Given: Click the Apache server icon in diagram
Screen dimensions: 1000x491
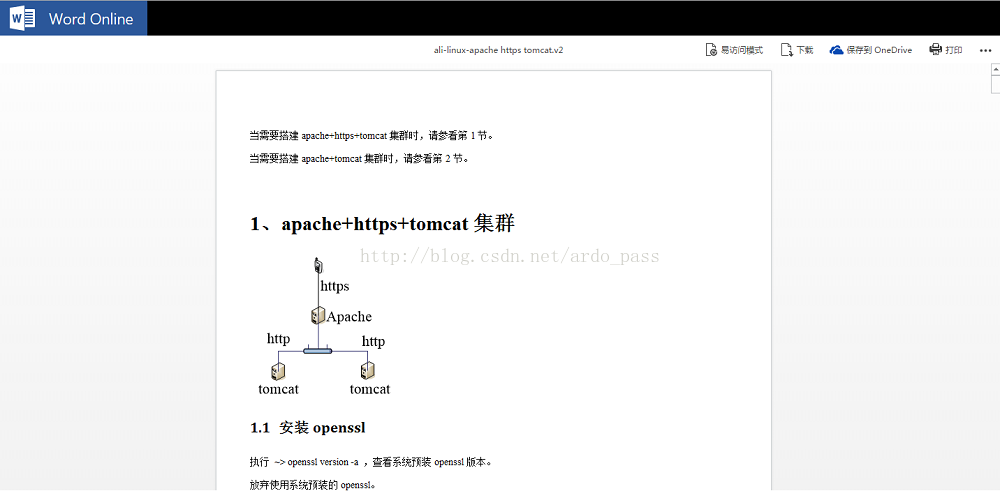Looking at the screenshot, I should click(318, 315).
